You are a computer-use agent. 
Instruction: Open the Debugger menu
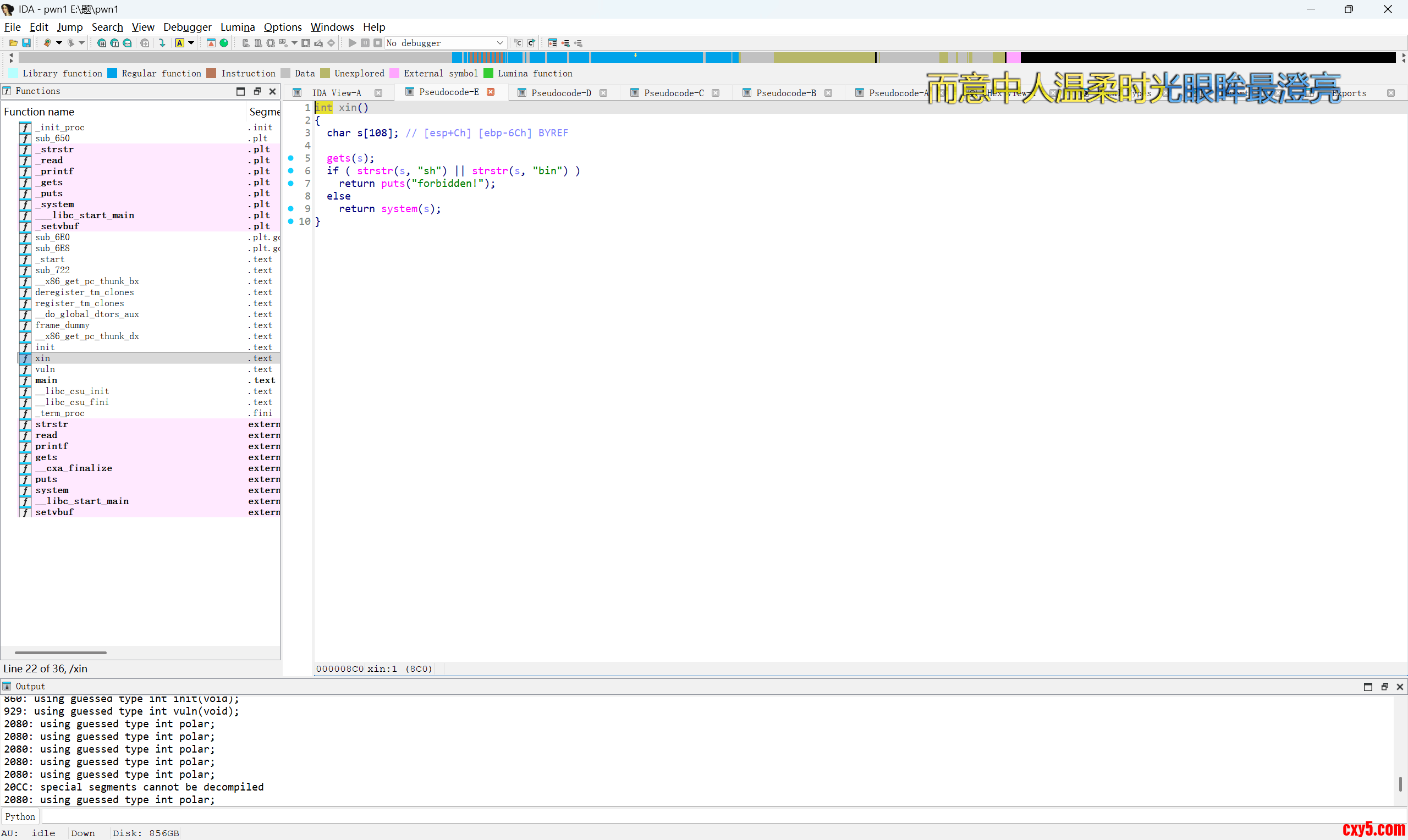(187, 26)
